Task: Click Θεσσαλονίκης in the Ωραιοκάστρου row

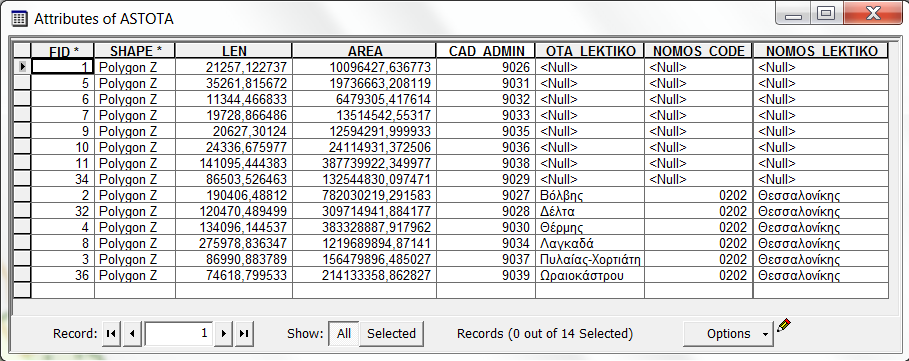Action: coord(821,275)
